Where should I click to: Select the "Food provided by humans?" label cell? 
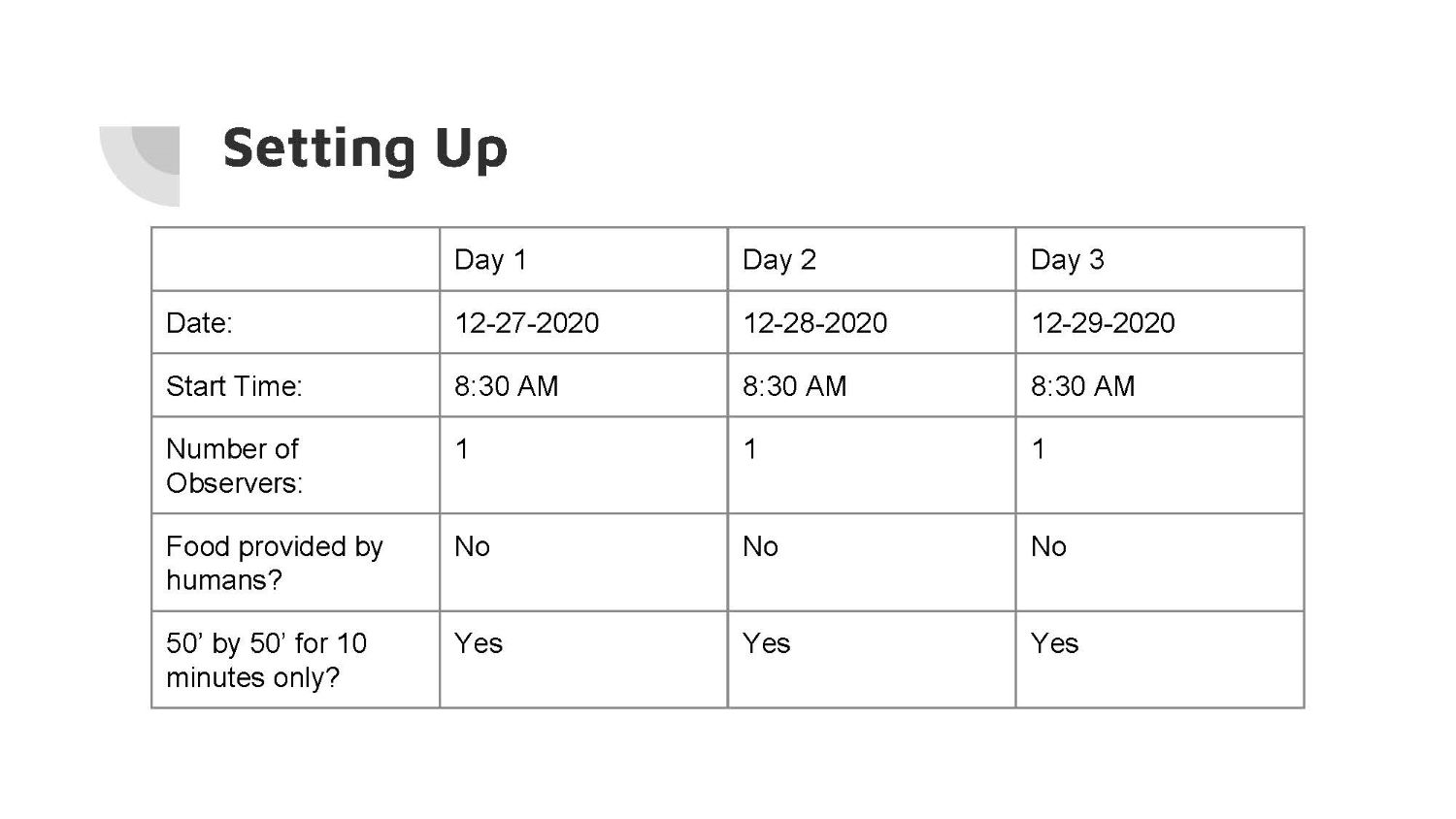(295, 563)
